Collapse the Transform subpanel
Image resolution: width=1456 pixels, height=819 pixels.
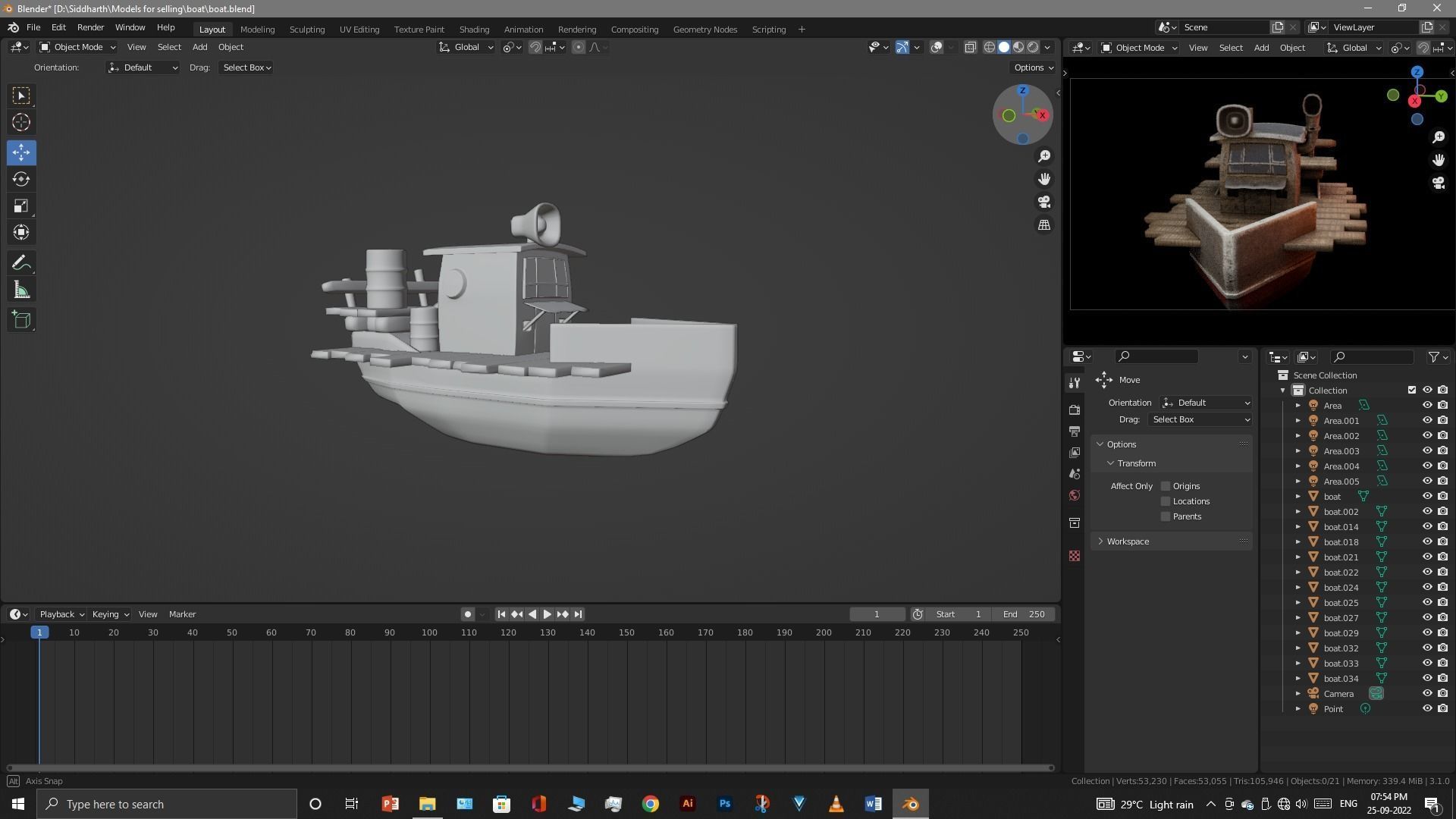click(1111, 463)
